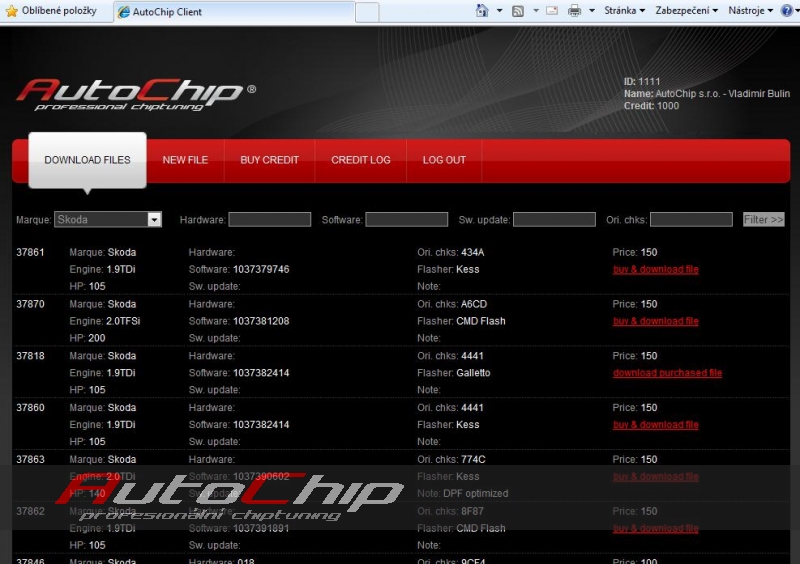The image size is (800, 564).
Task: Open the Stránka menu
Action: 624,10
